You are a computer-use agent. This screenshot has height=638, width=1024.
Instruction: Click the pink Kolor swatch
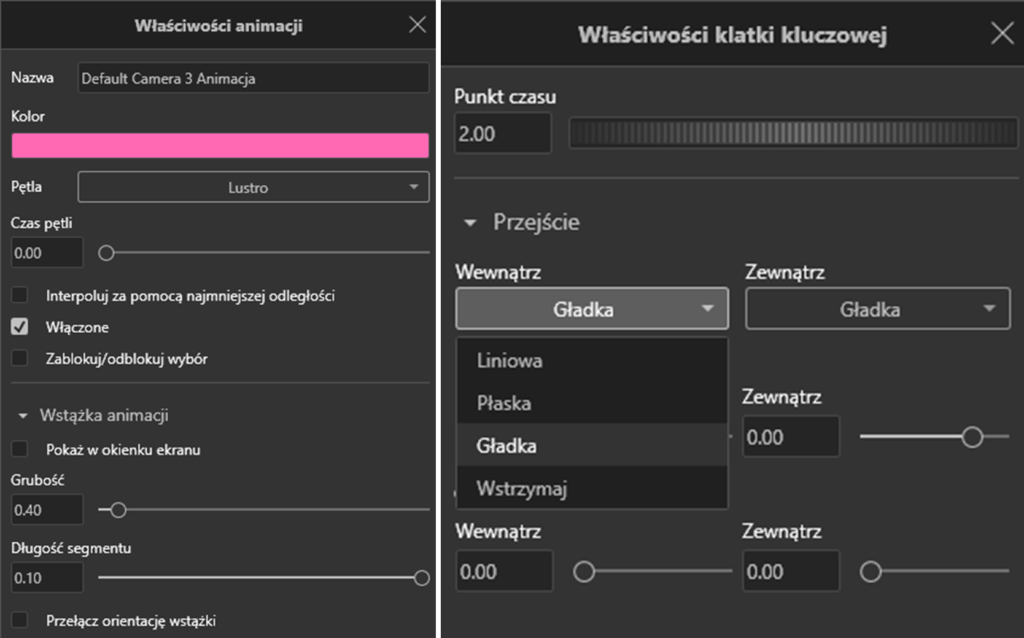(220, 146)
